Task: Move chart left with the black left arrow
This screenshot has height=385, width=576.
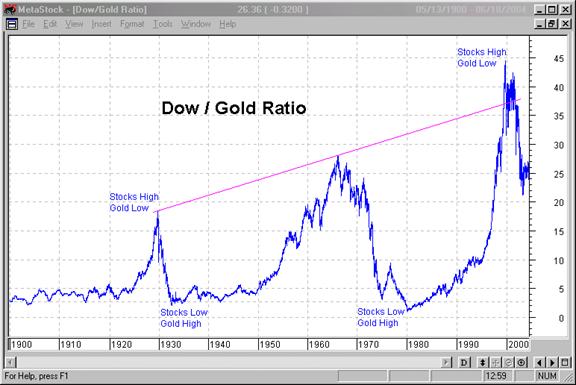Action: pos(539,363)
